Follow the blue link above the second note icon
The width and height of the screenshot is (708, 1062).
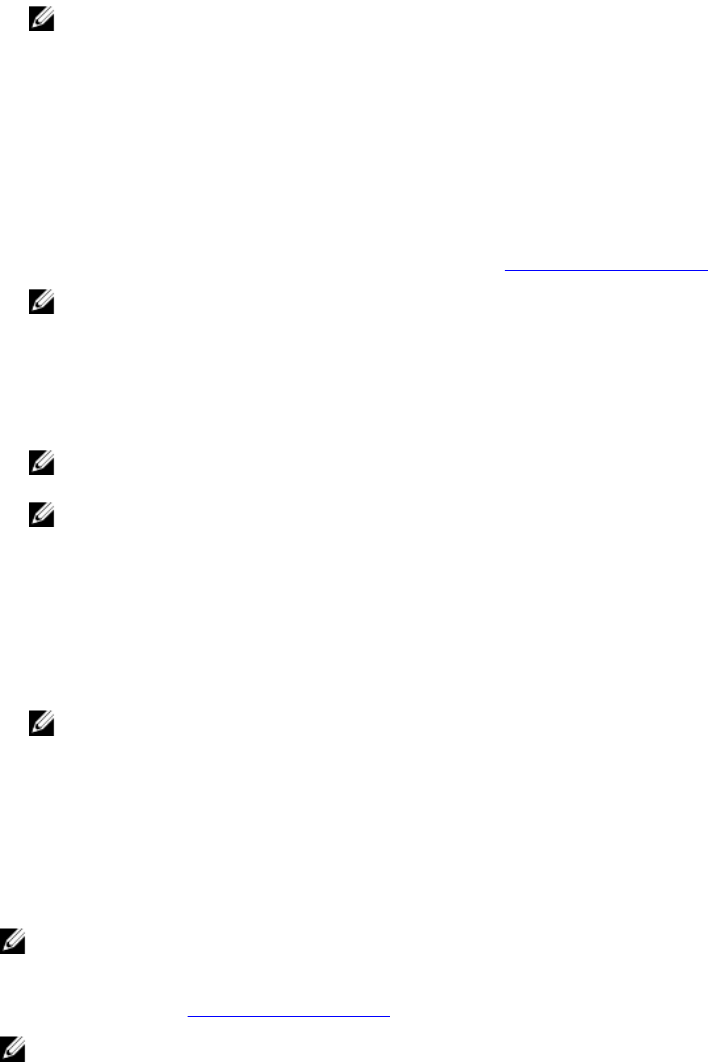606,269
